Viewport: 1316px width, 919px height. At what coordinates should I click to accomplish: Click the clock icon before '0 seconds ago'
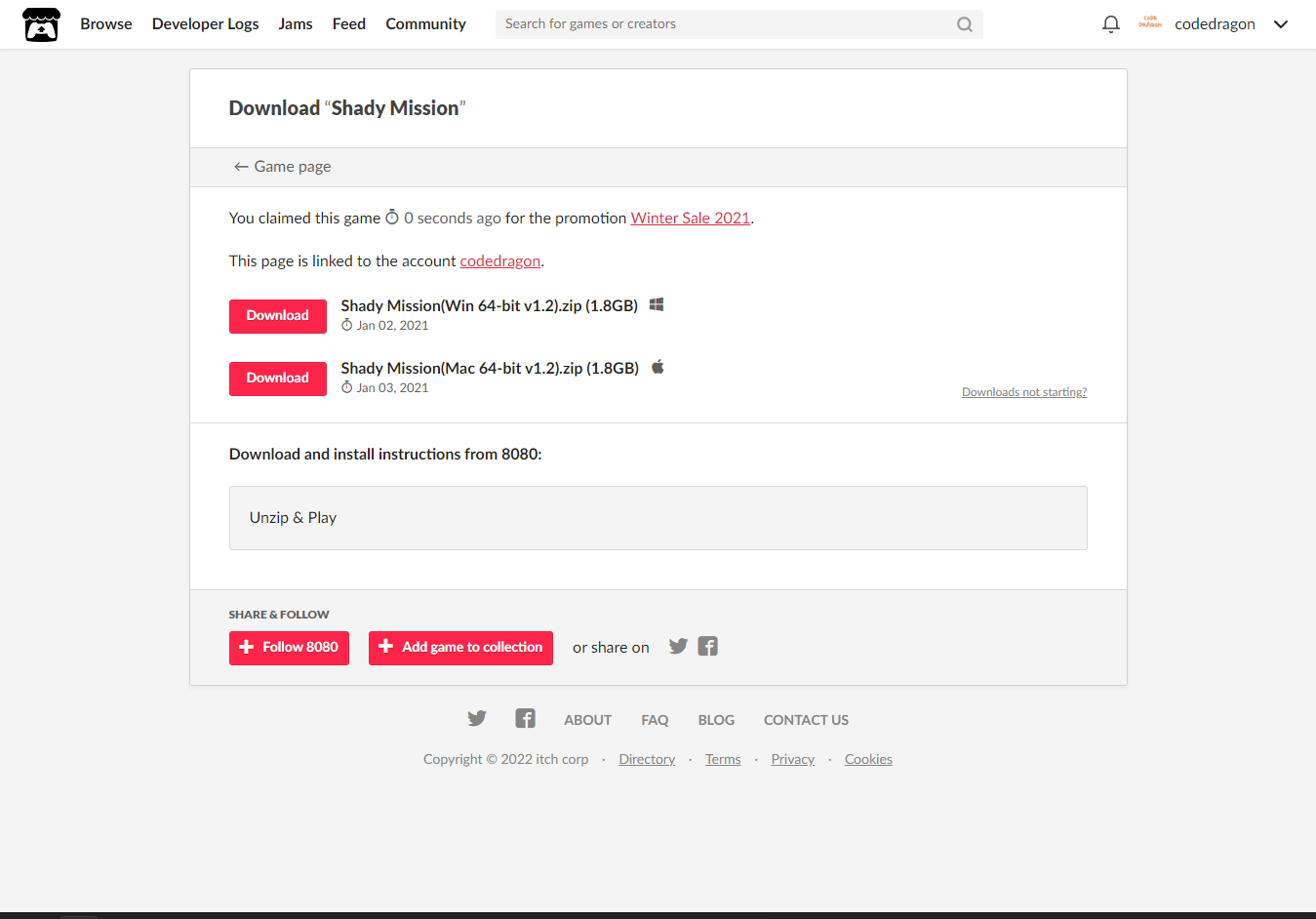392,217
